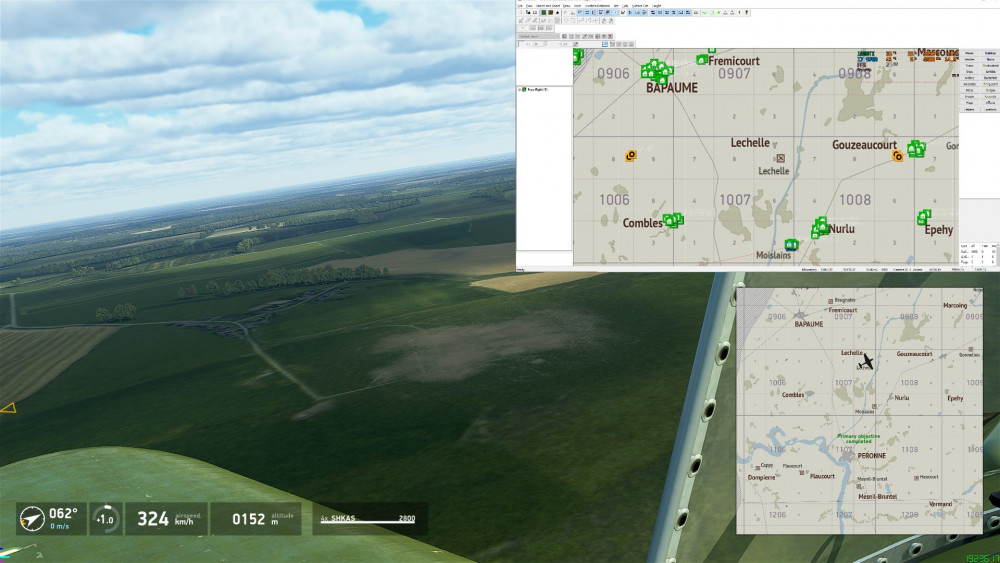This screenshot has height=563, width=1000.
Task: Select the mission tree root item
Action: (536, 90)
